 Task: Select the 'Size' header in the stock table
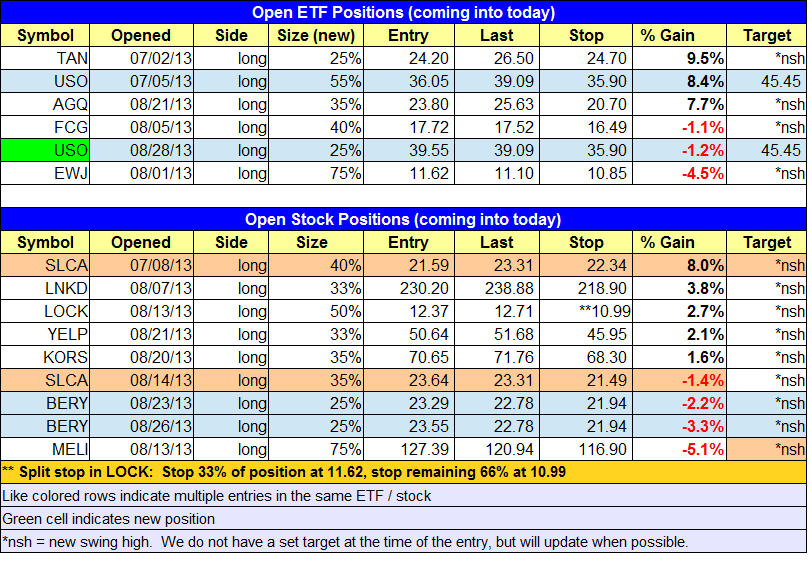coord(316,242)
